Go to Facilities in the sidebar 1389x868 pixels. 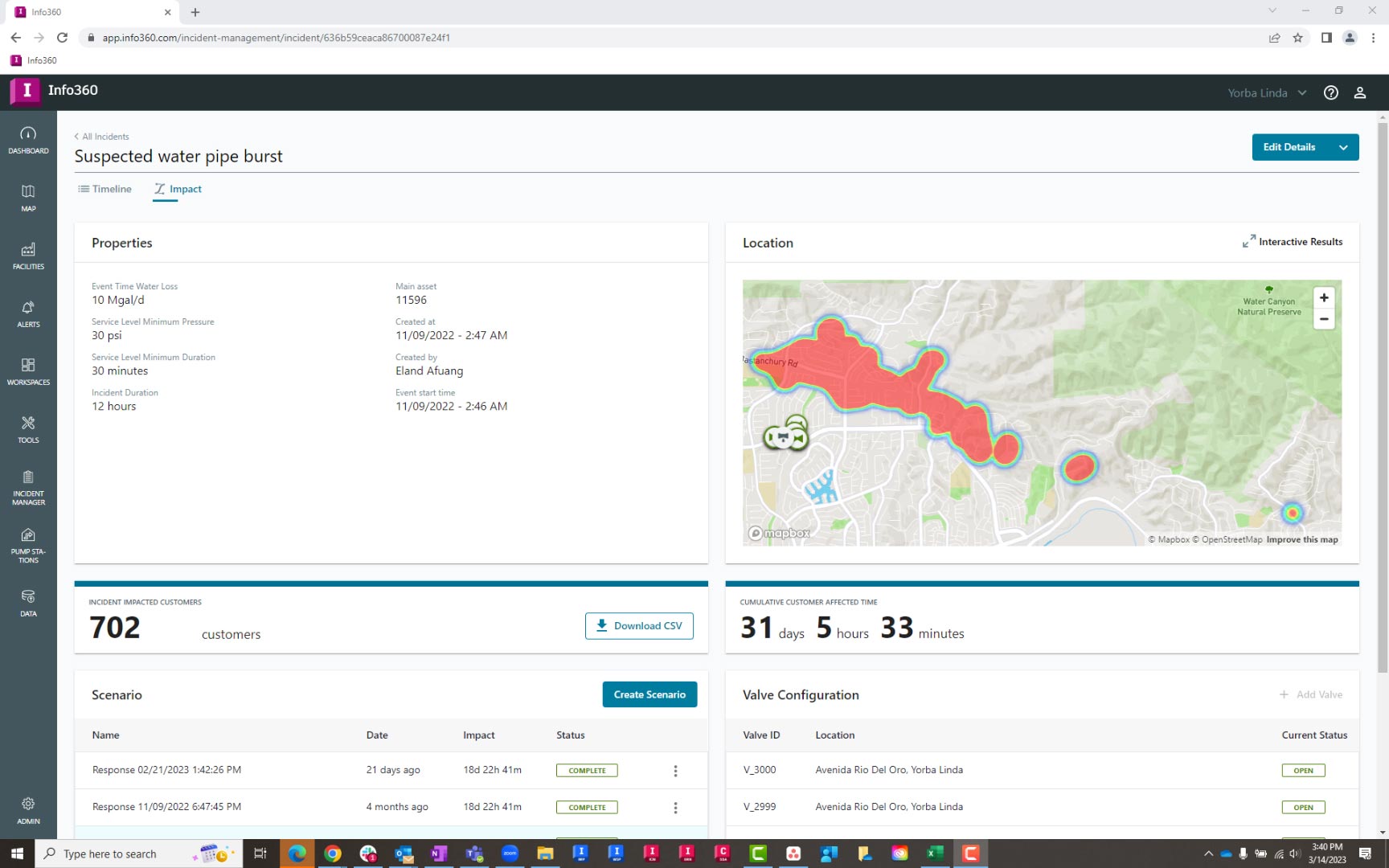(28, 256)
